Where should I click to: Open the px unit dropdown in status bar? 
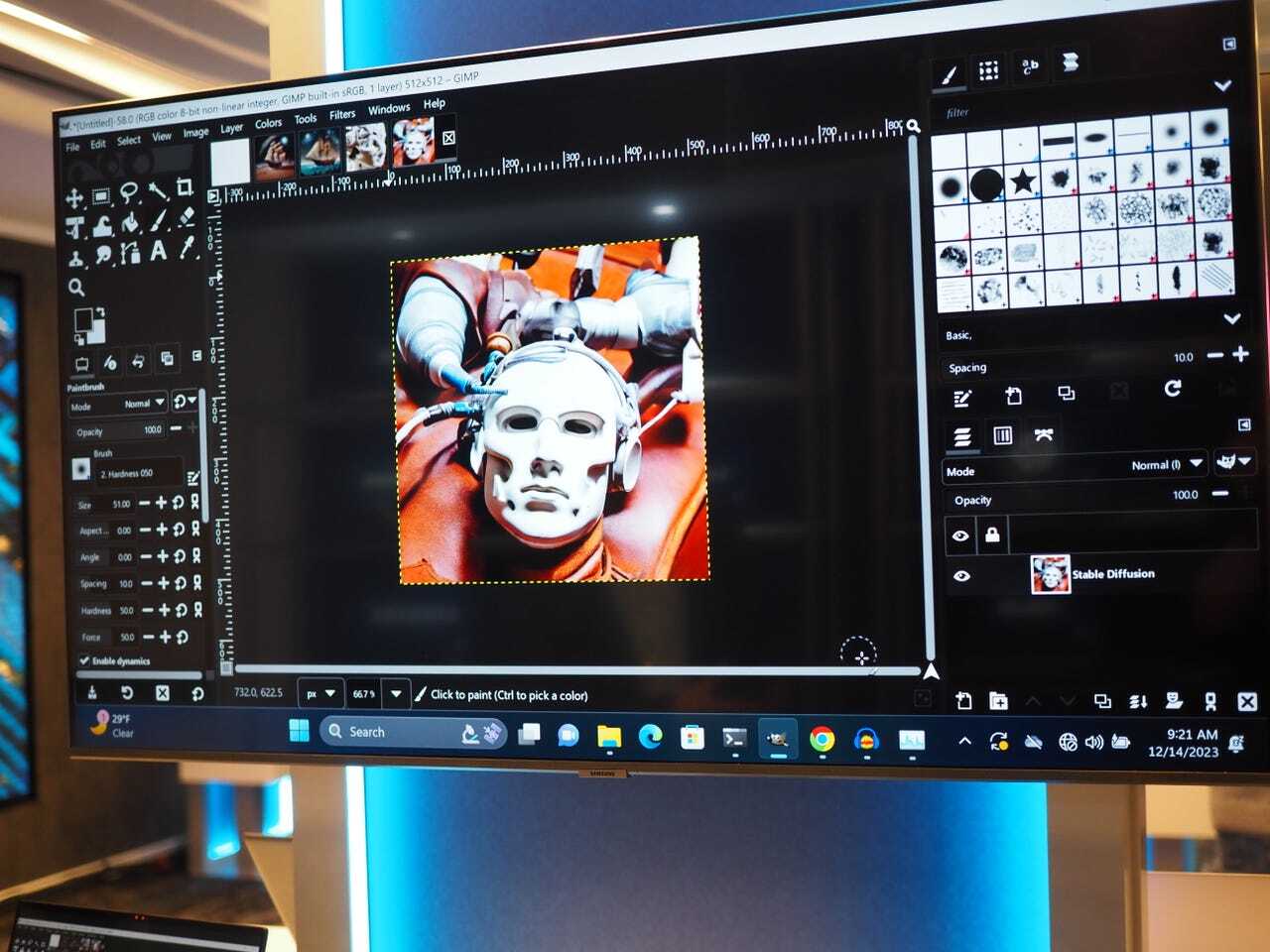(x=319, y=693)
